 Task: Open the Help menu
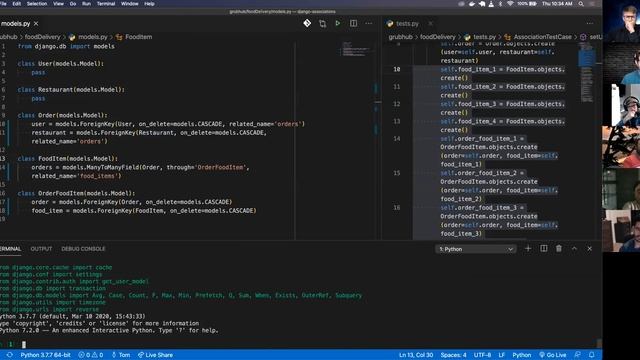pyautogui.click(x=149, y=4)
